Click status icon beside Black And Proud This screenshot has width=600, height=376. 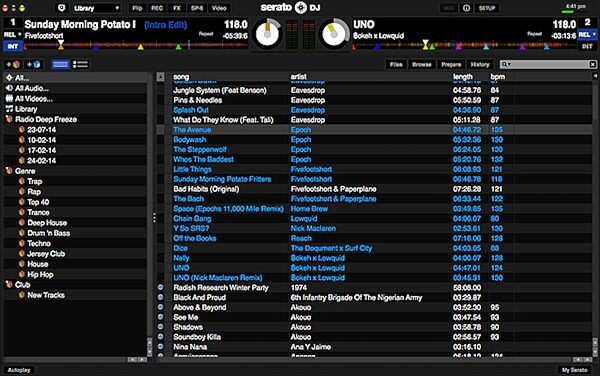pos(160,297)
